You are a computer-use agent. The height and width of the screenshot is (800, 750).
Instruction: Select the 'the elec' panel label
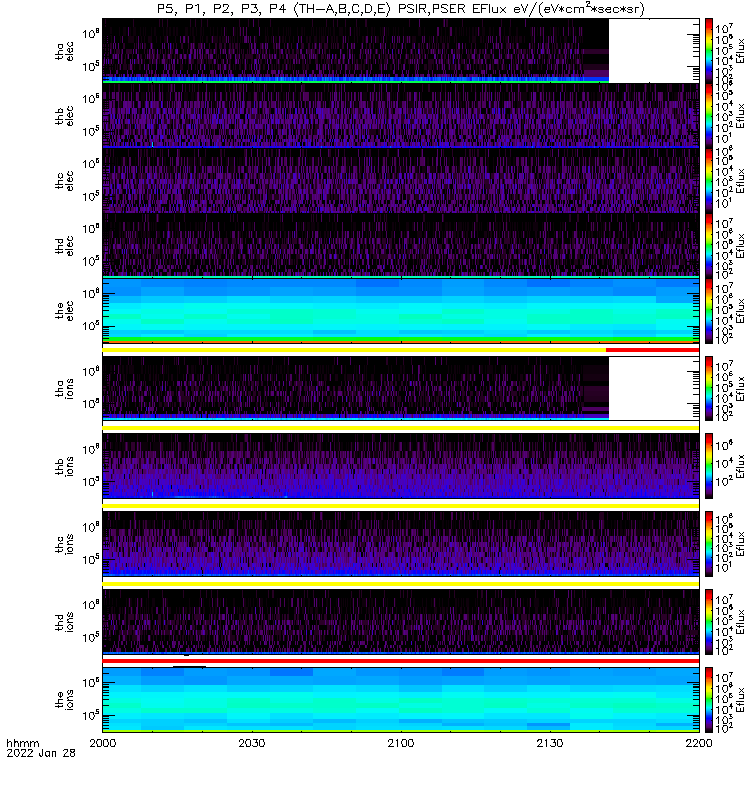pos(64,311)
